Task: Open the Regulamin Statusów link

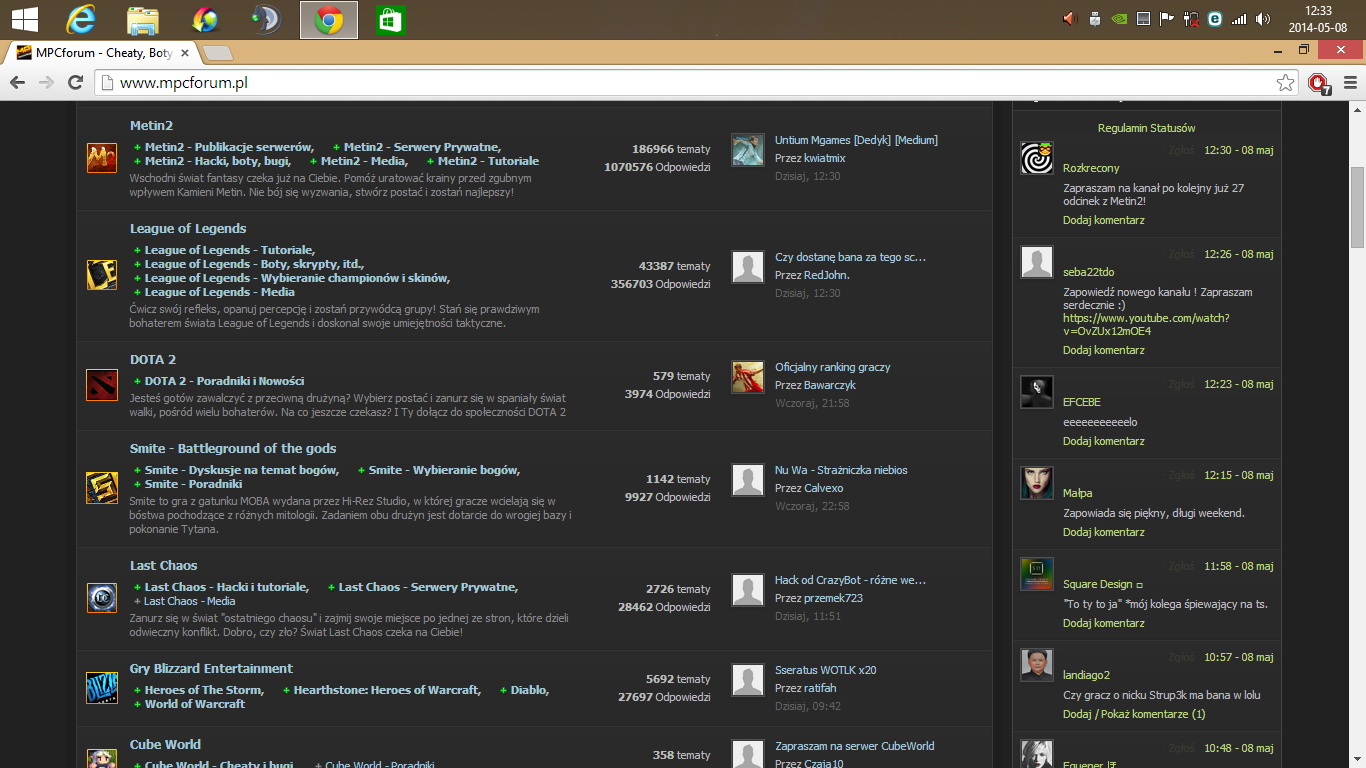Action: (x=1146, y=128)
